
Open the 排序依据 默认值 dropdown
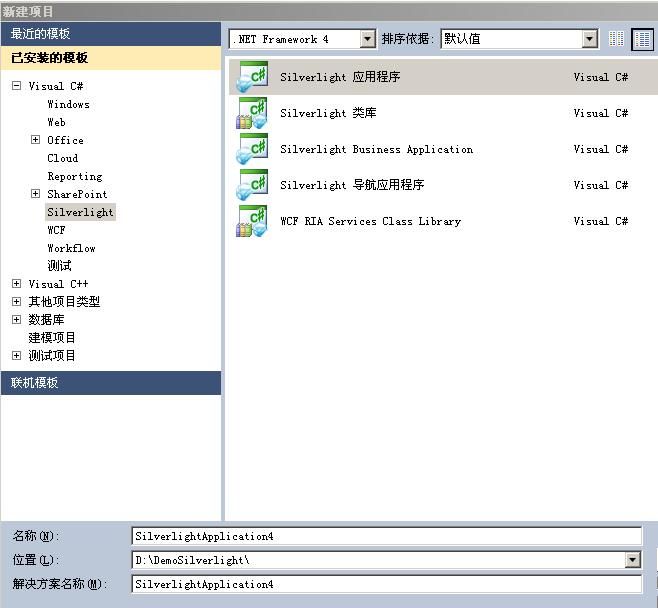pyautogui.click(x=590, y=39)
